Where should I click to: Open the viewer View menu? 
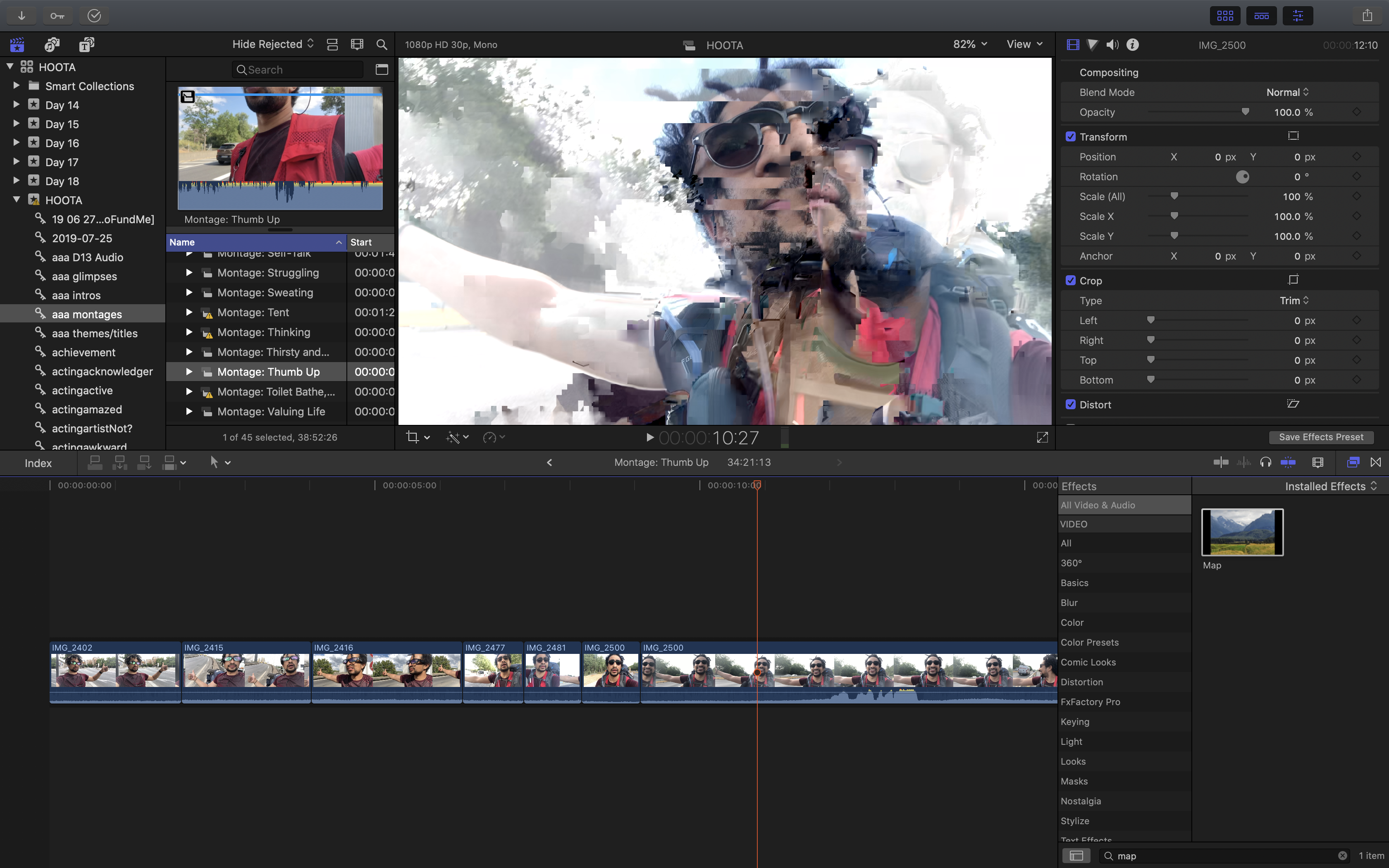click(1024, 44)
